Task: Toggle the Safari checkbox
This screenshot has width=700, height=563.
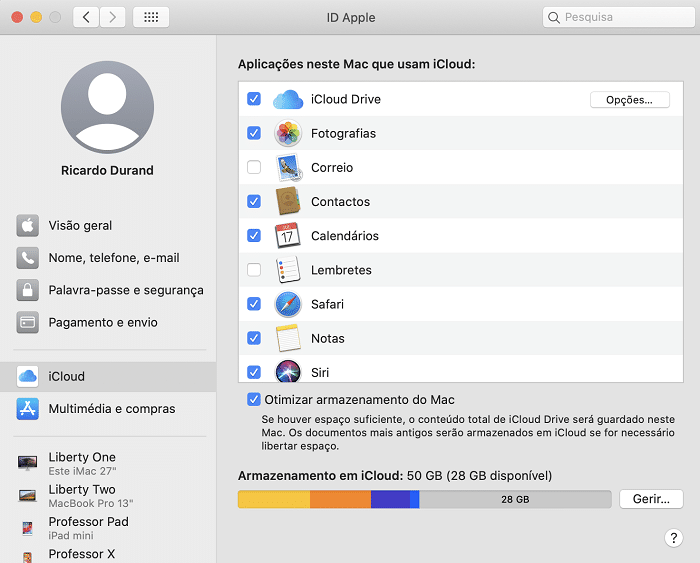Action: [254, 304]
